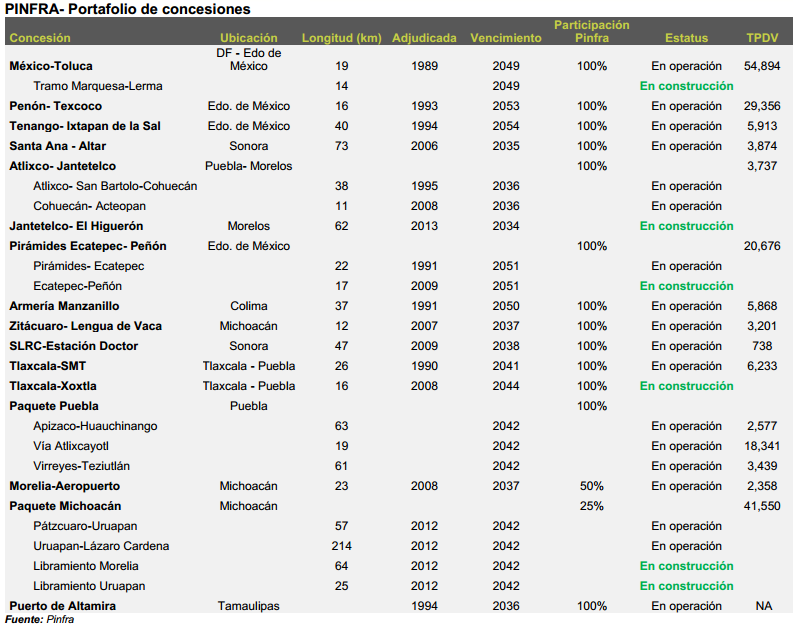Click the 'Estatus' column header
The width and height of the screenshot is (798, 627).
(x=687, y=38)
